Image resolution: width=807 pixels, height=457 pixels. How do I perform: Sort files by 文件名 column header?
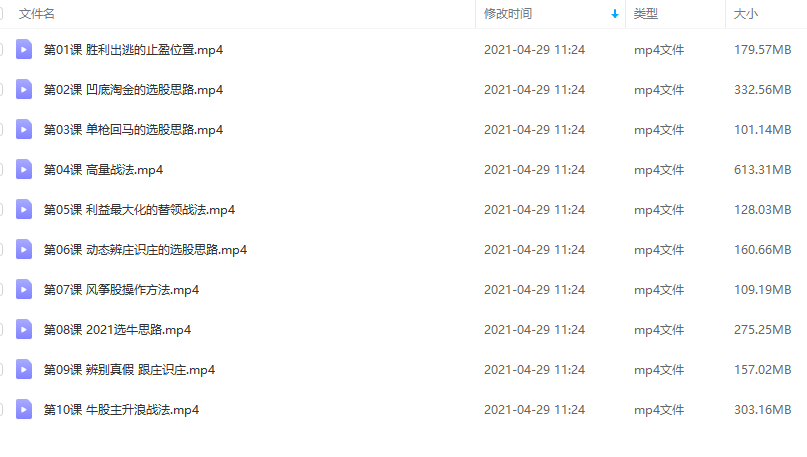click(x=37, y=14)
